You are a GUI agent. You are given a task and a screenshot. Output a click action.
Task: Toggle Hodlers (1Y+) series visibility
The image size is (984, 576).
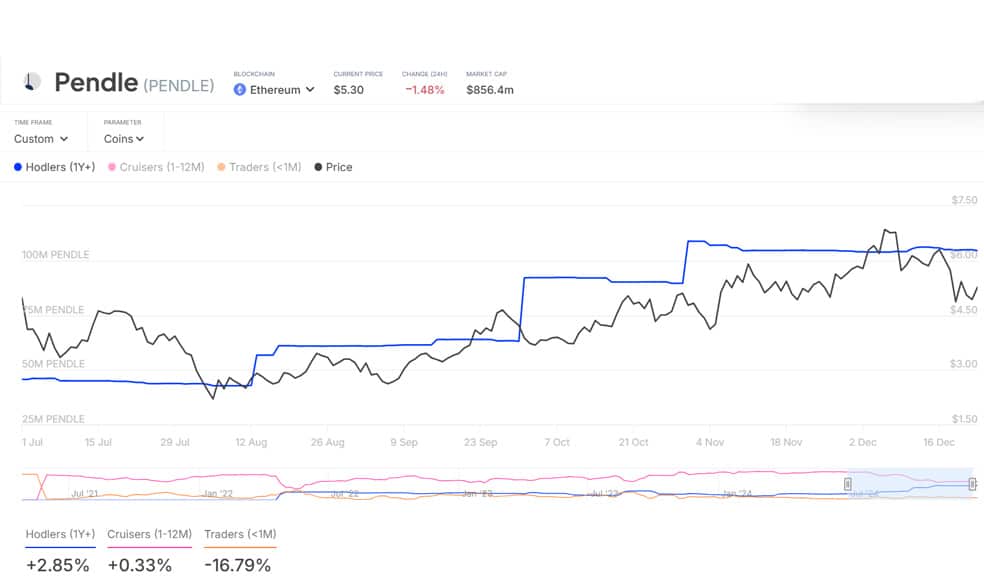[55, 167]
